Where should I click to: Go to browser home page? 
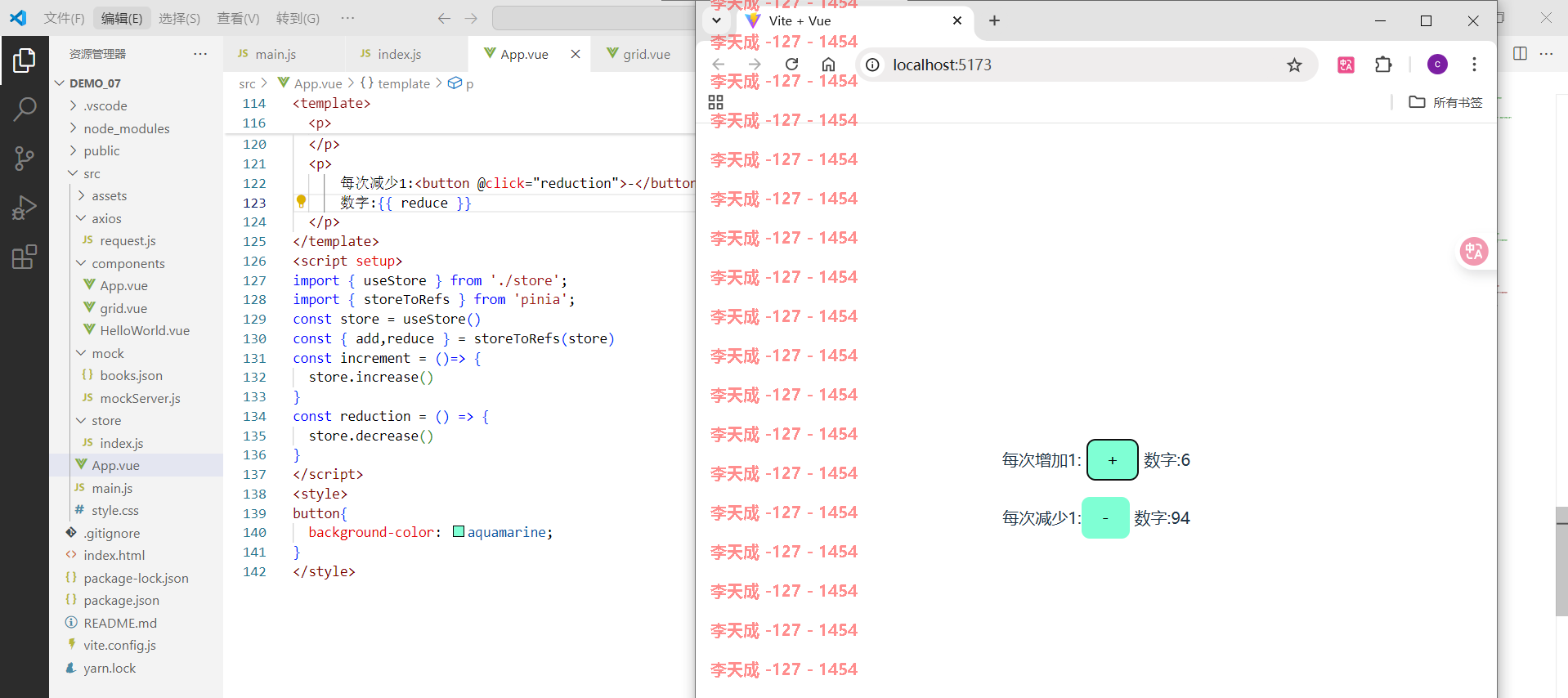828,64
